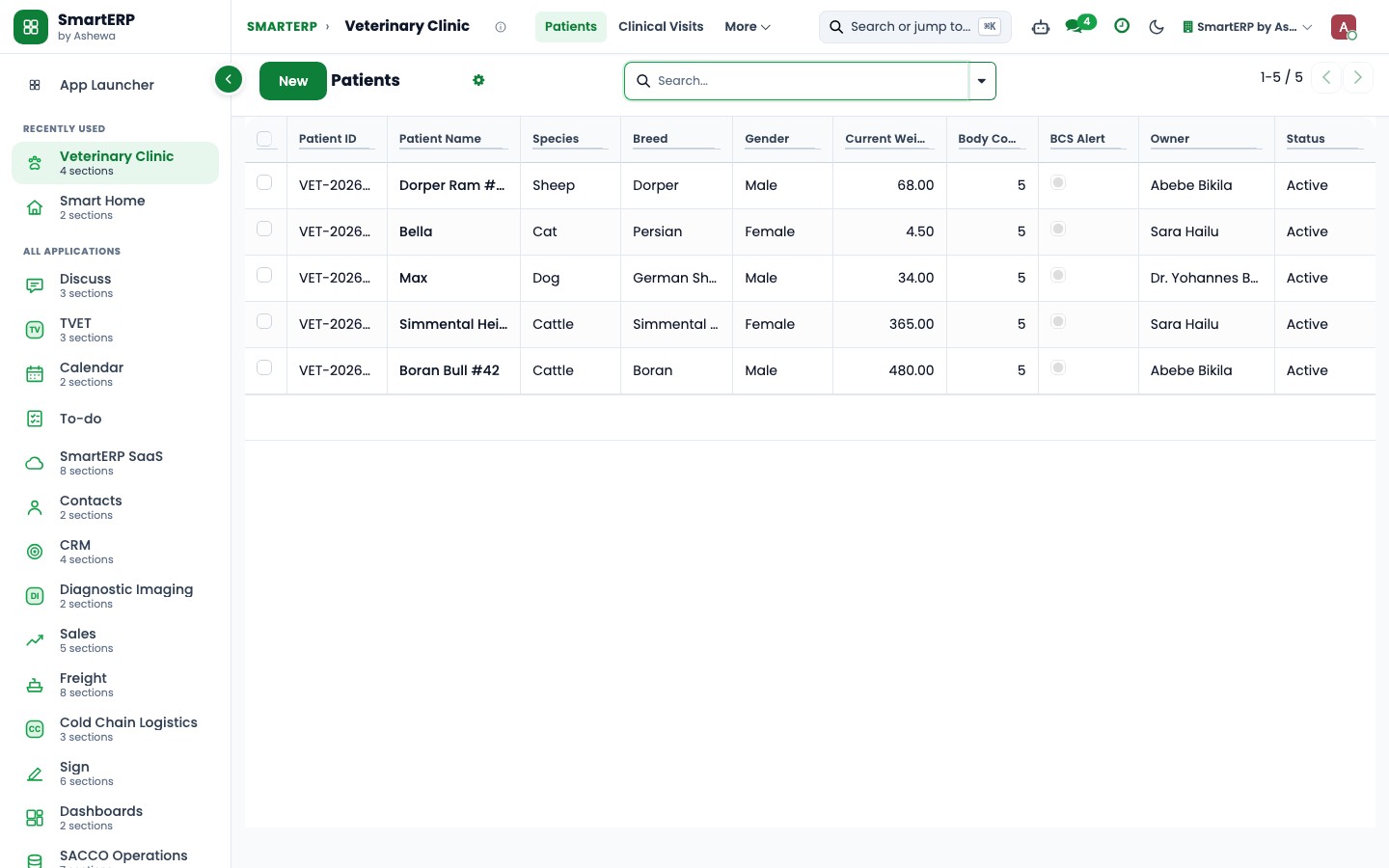Click the SmartERP logo icon
This screenshot has width=1389, height=868.
[31, 27]
